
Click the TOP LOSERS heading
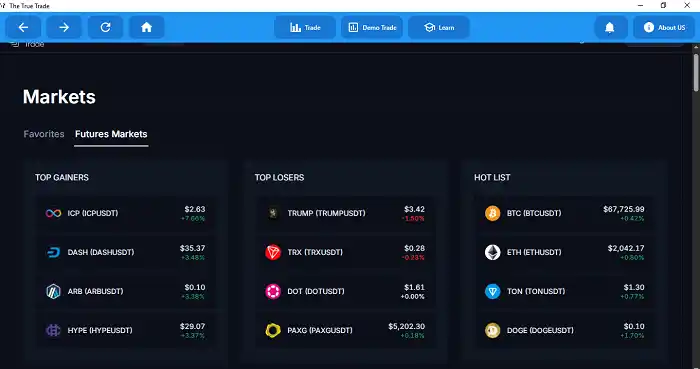[x=279, y=178]
